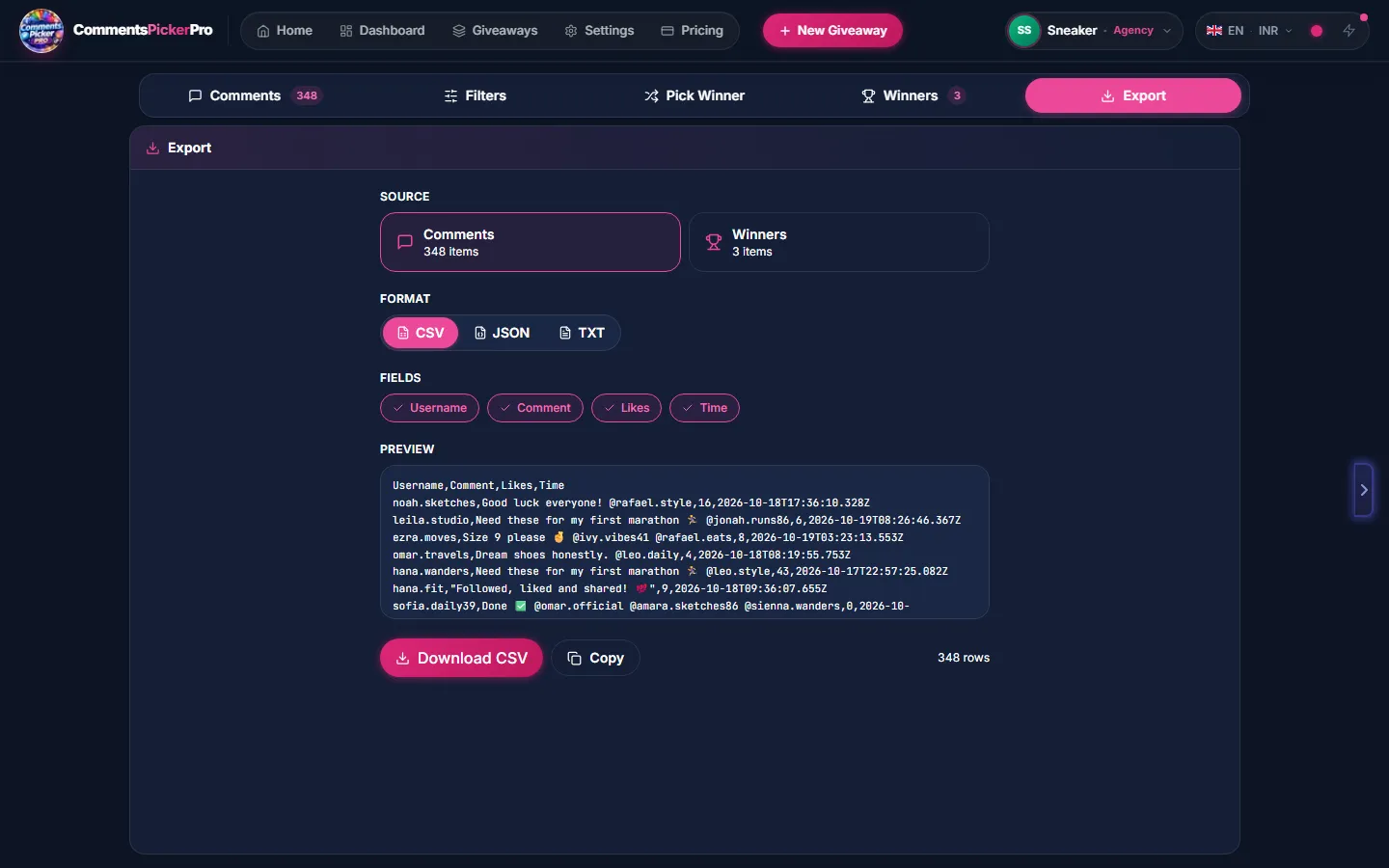Click the 348 rows label
The image size is (1389, 868).
click(964, 658)
